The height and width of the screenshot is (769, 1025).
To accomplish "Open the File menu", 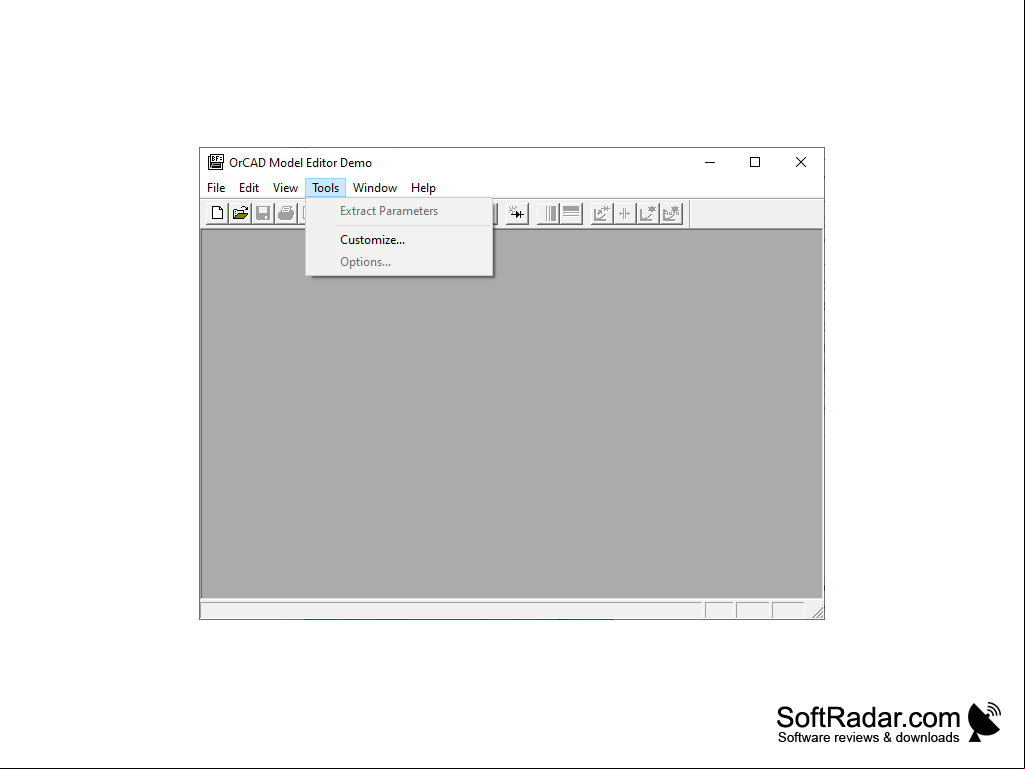I will pos(216,188).
